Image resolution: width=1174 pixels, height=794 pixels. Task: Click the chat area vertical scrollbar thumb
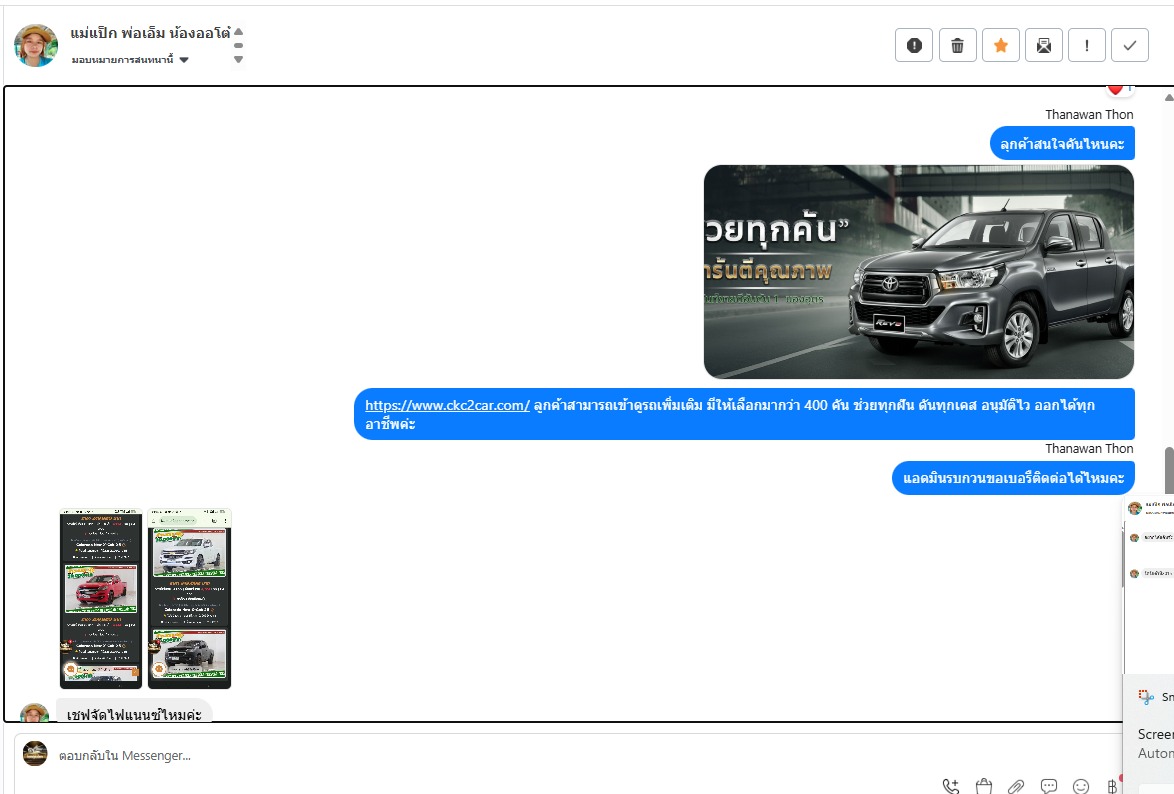point(1169,470)
